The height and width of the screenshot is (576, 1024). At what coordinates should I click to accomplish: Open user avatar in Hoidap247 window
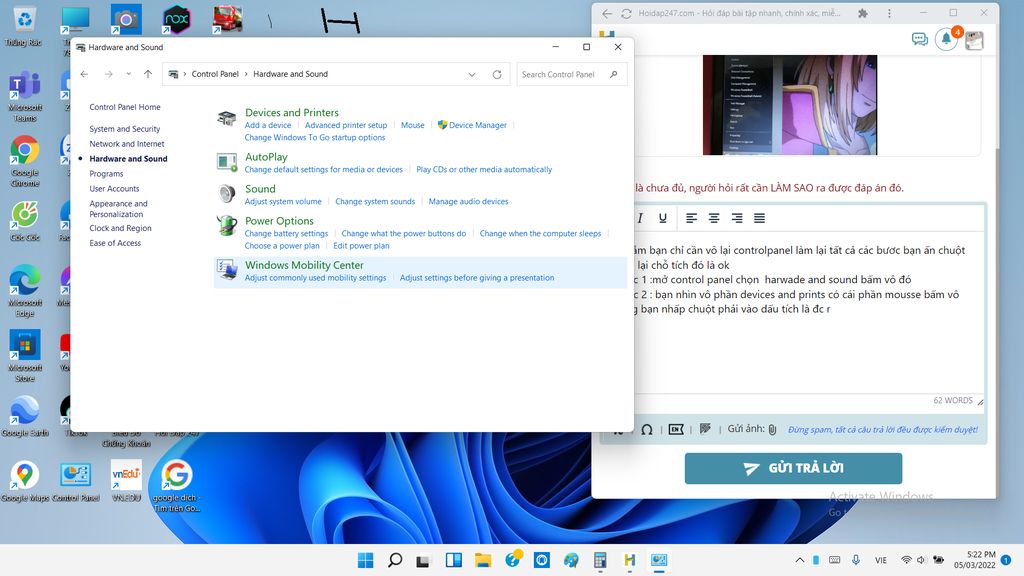tap(974, 40)
